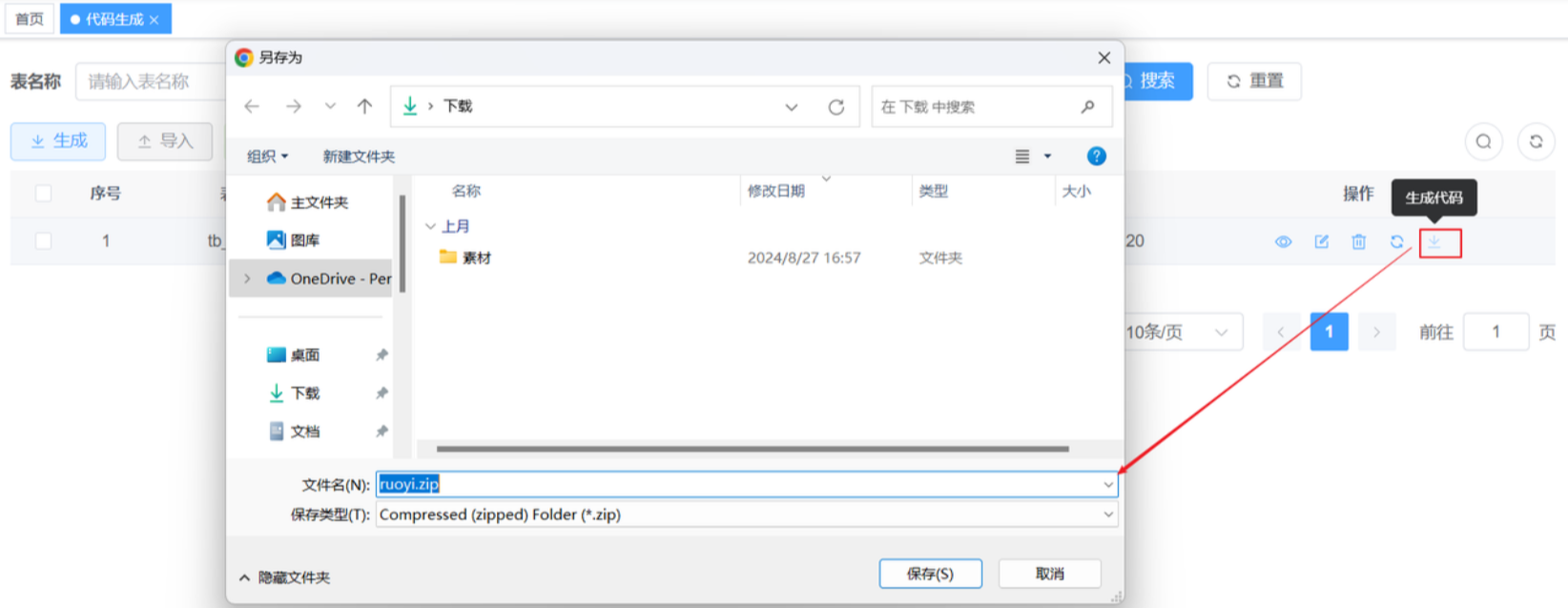Screen dimensions: 1568x608
Task: Open the 保存类型 file type dropdown
Action: tap(1107, 514)
